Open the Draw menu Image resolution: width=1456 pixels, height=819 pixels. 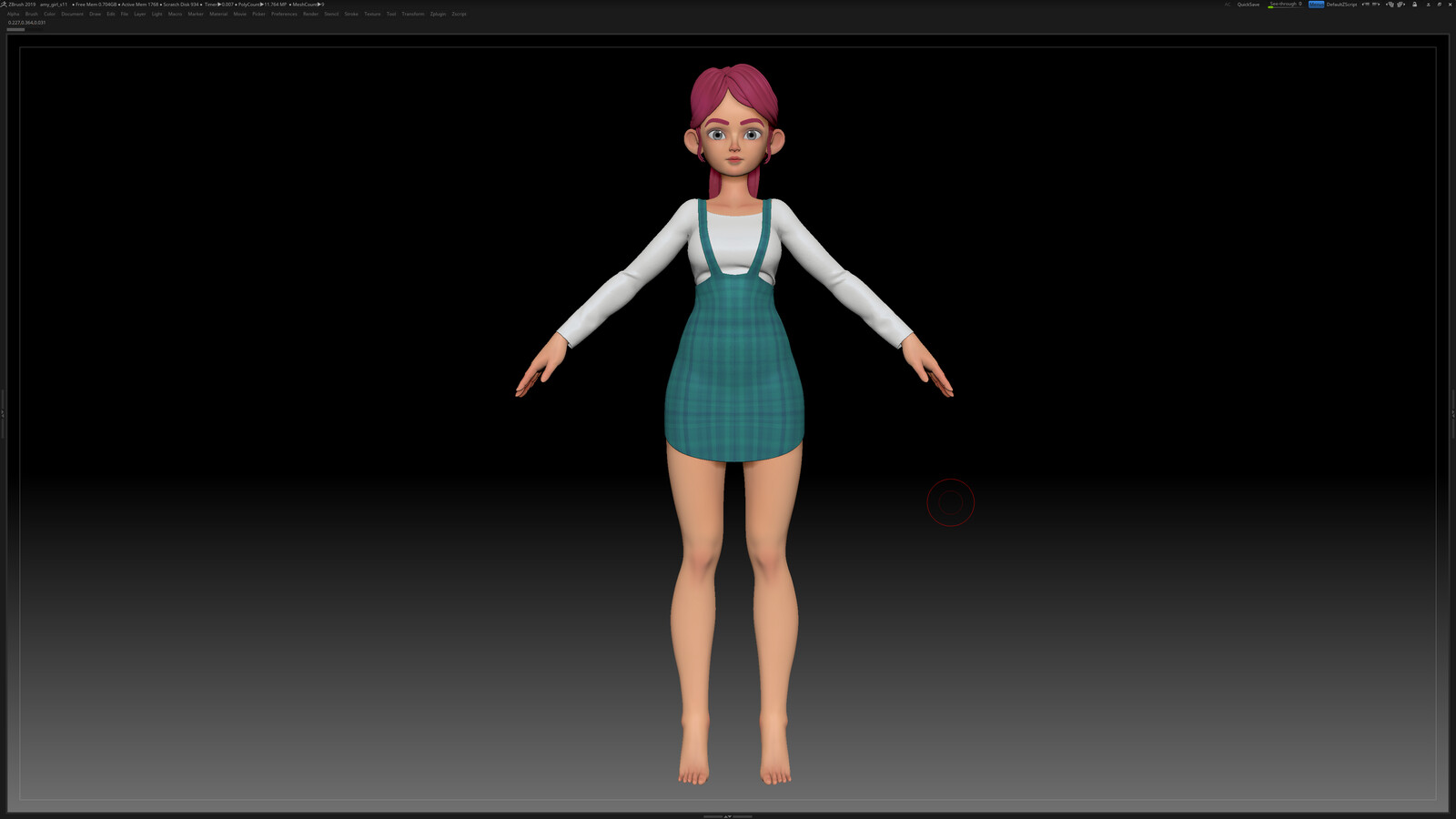(x=95, y=14)
